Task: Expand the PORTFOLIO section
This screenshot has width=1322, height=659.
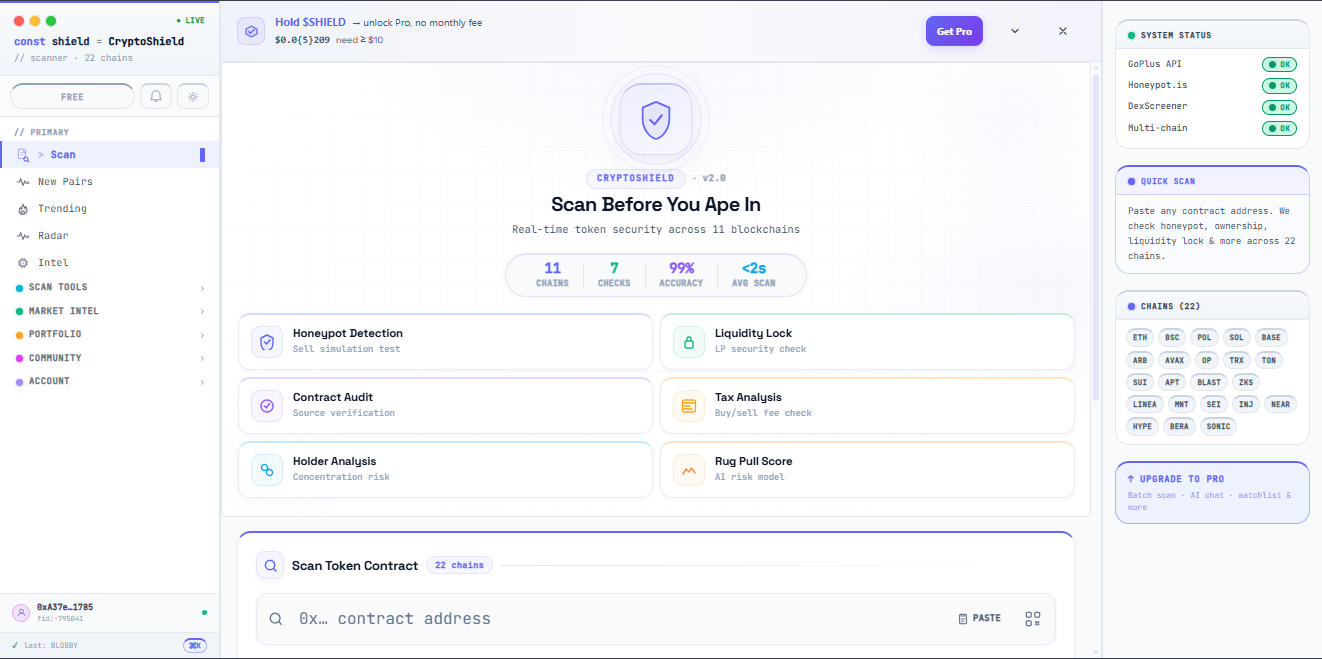Action: click(110, 334)
